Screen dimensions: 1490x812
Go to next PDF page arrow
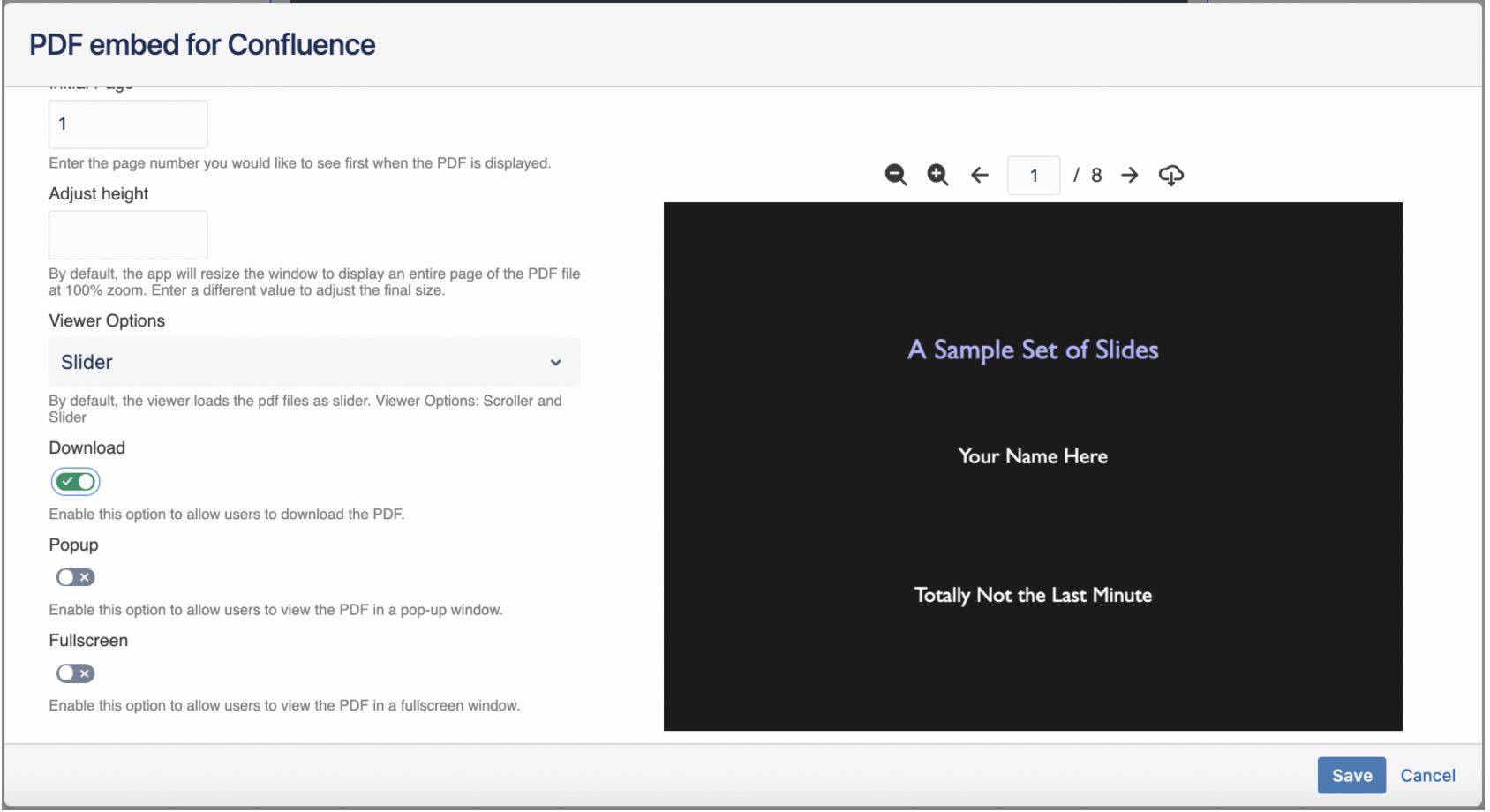[1130, 175]
